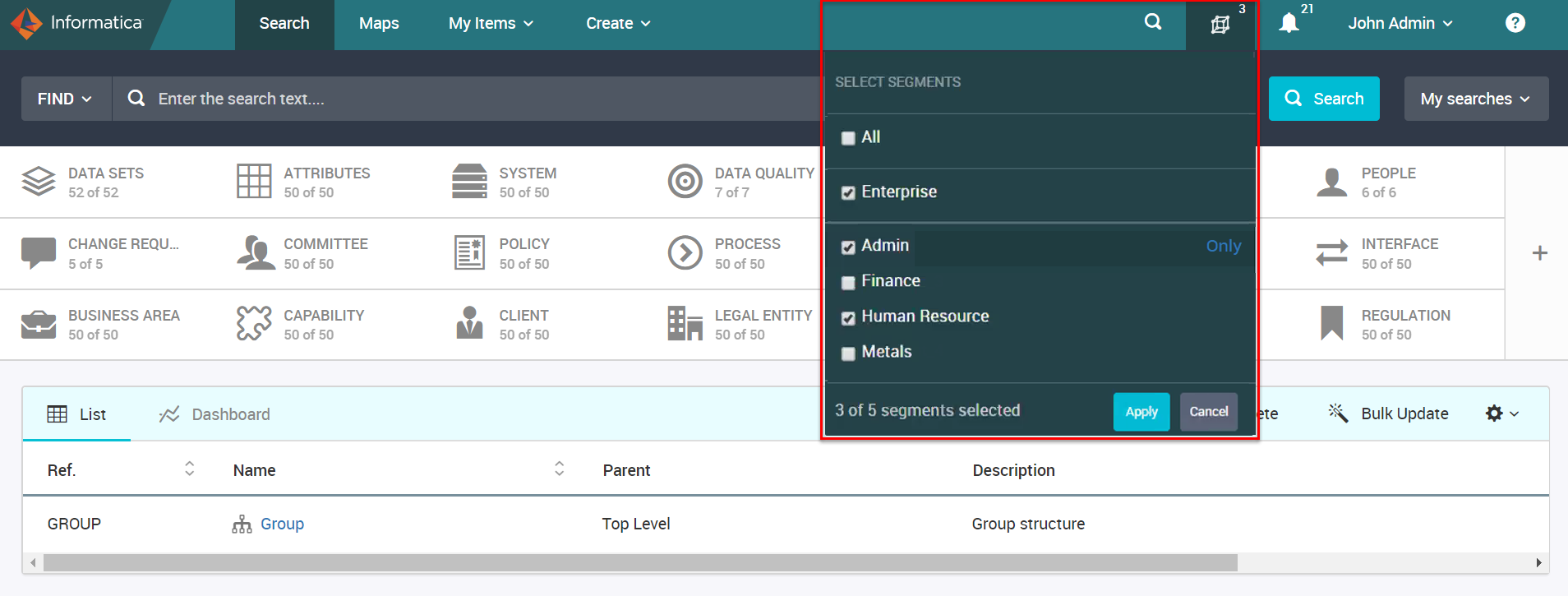Check the Metals segment checkbox
1568x596 pixels.
click(848, 353)
